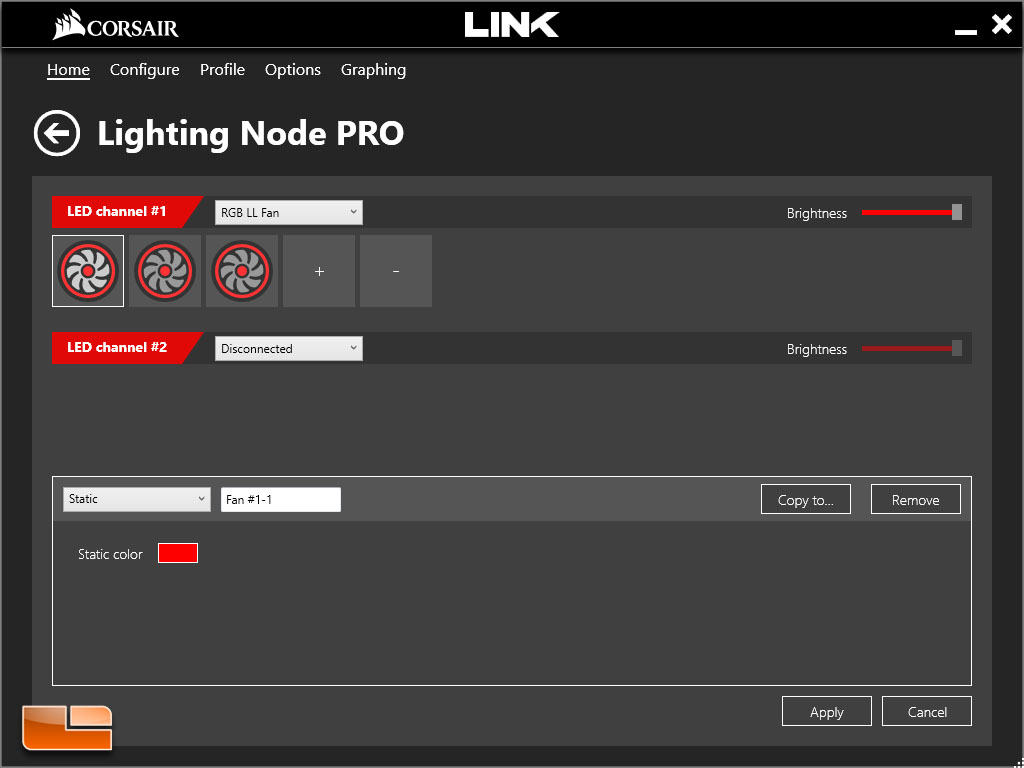This screenshot has width=1024, height=768.
Task: Open the Home tab
Action: 68,70
